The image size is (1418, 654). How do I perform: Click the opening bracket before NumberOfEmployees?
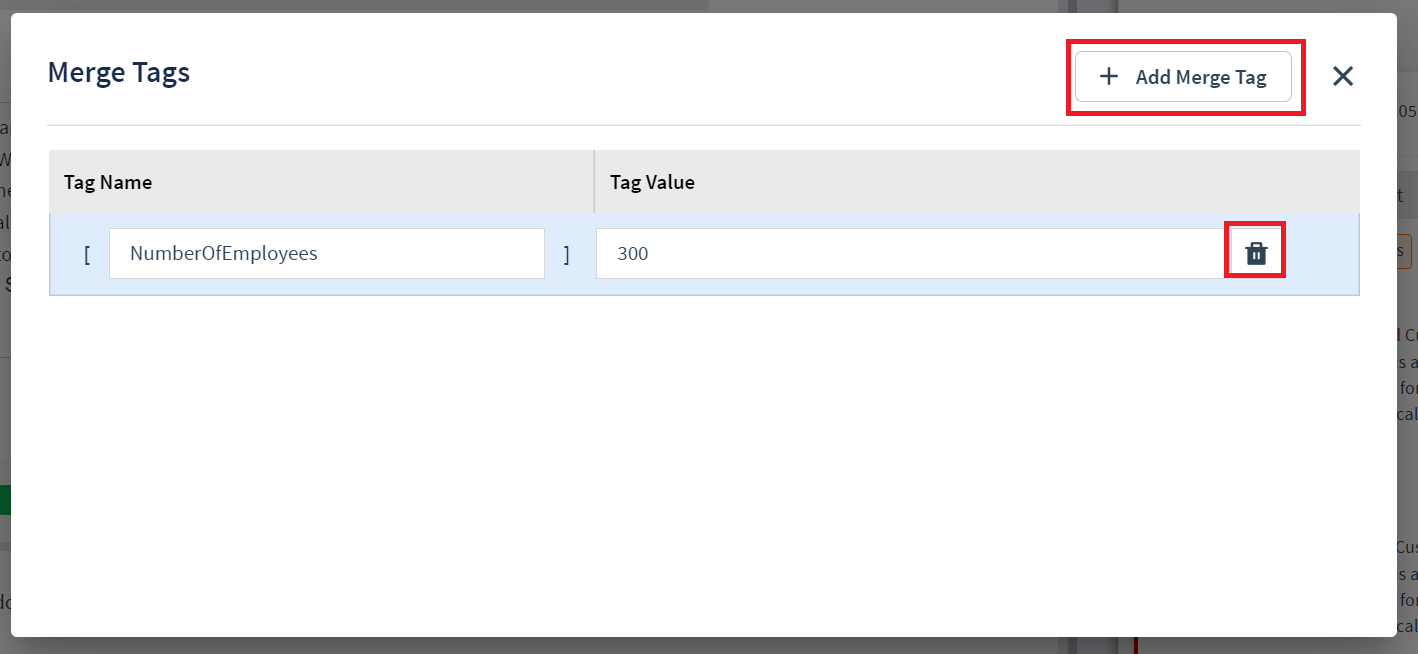87,254
